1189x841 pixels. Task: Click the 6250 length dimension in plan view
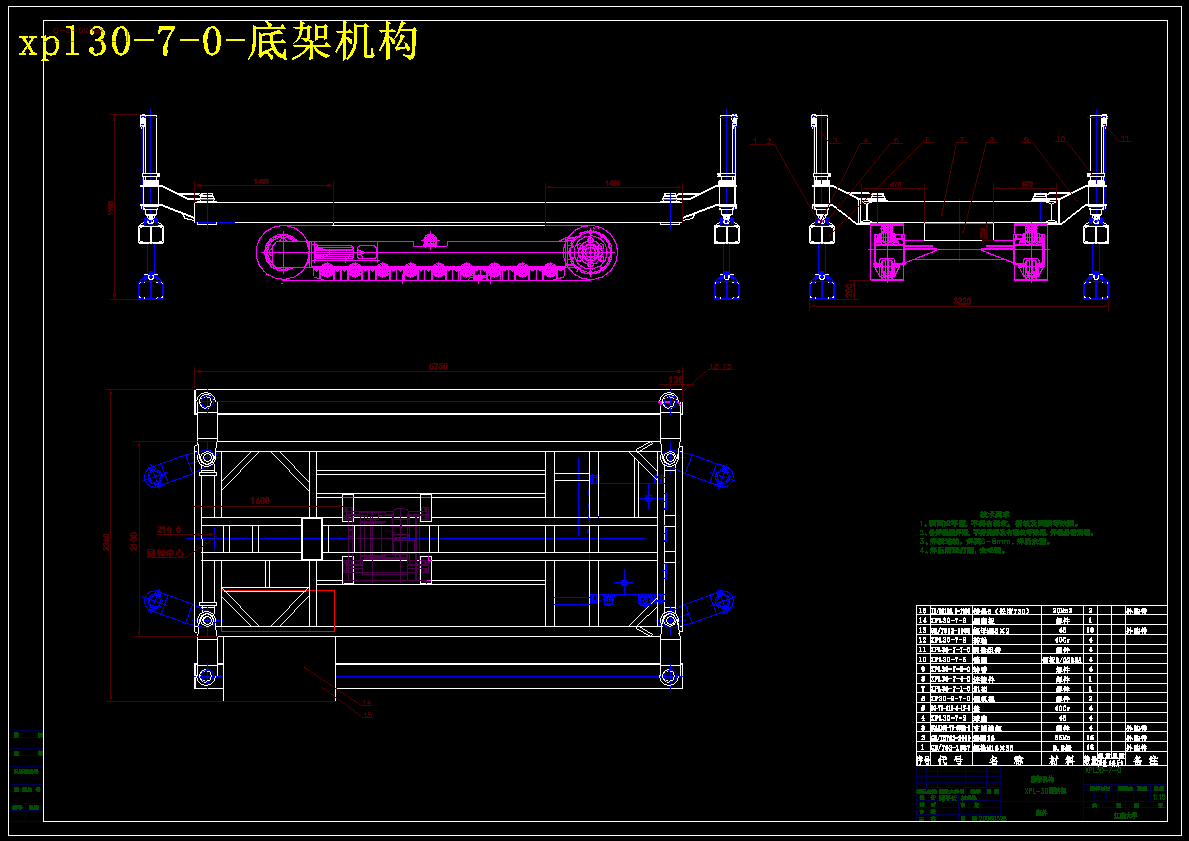pos(438,367)
